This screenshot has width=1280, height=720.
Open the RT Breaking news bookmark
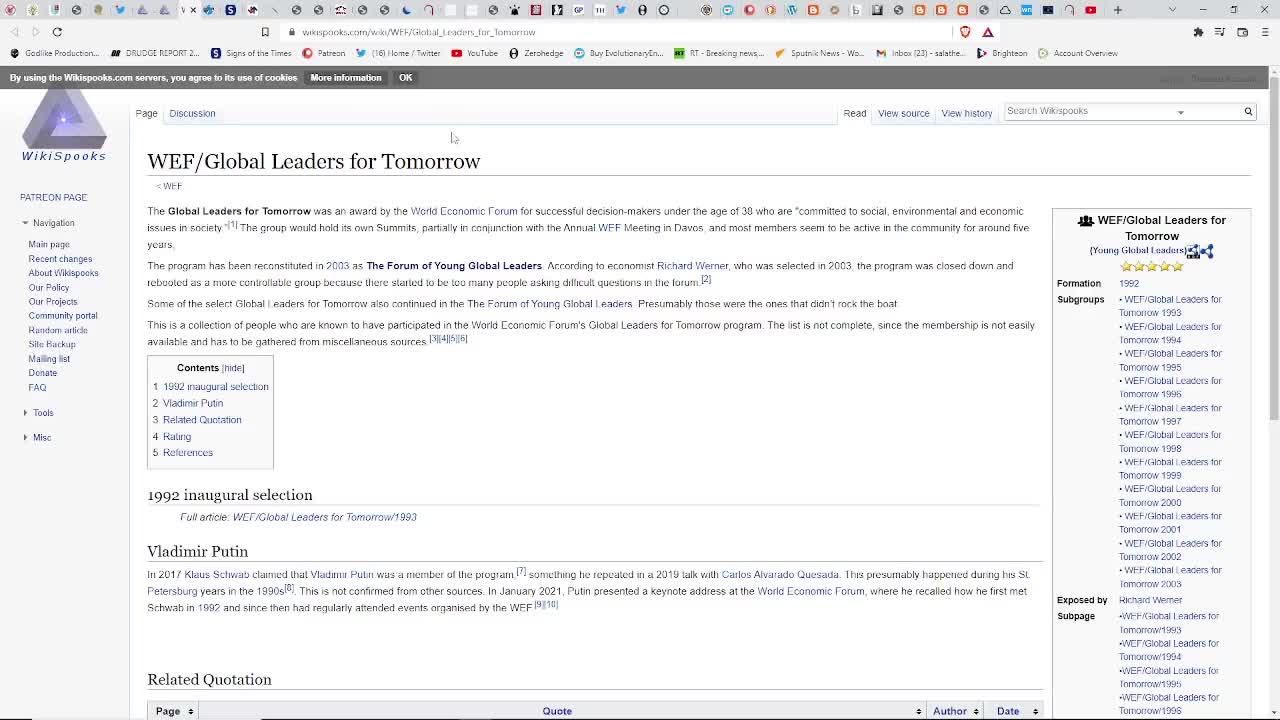pos(719,53)
